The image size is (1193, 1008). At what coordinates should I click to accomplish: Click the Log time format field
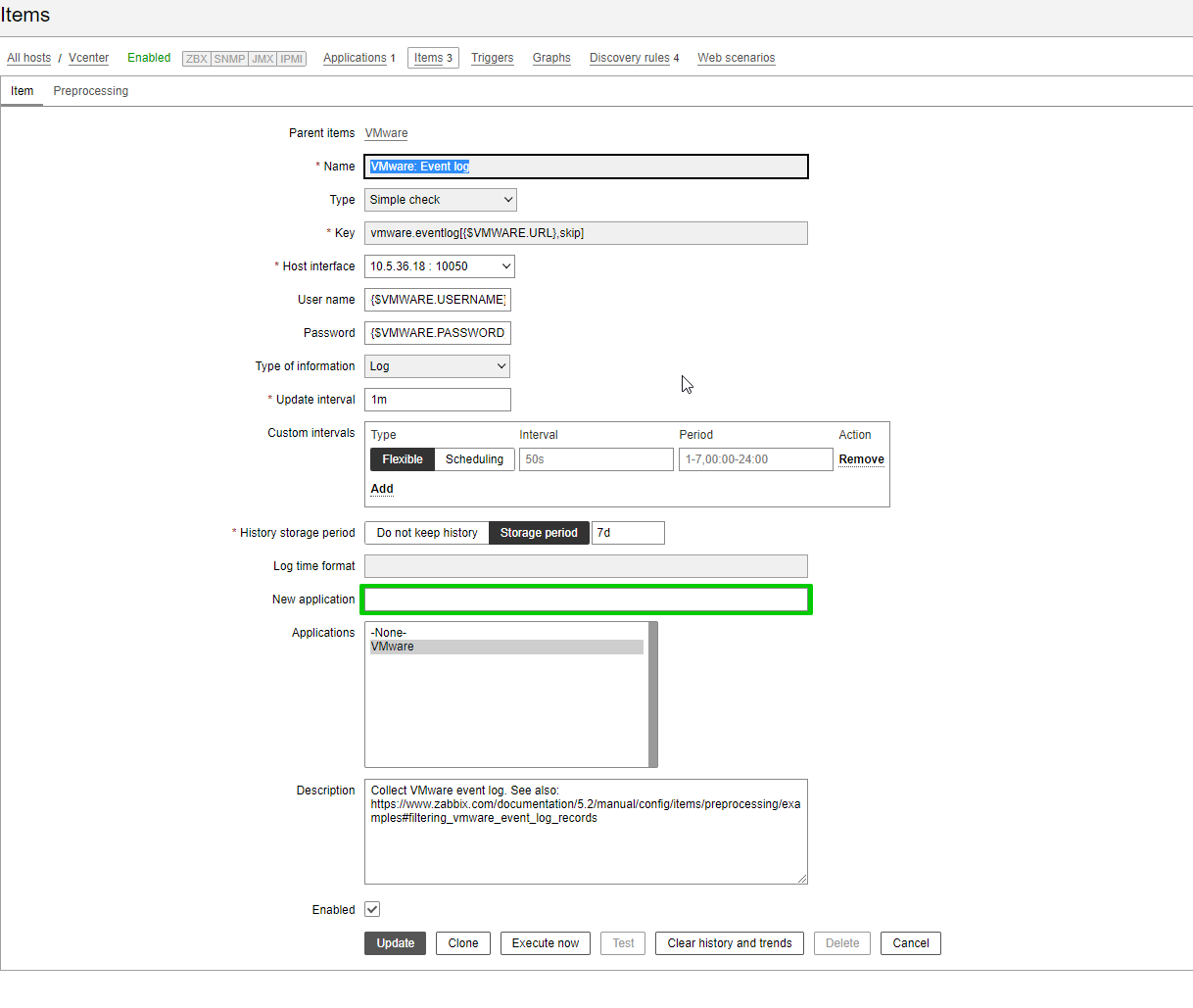coord(586,566)
